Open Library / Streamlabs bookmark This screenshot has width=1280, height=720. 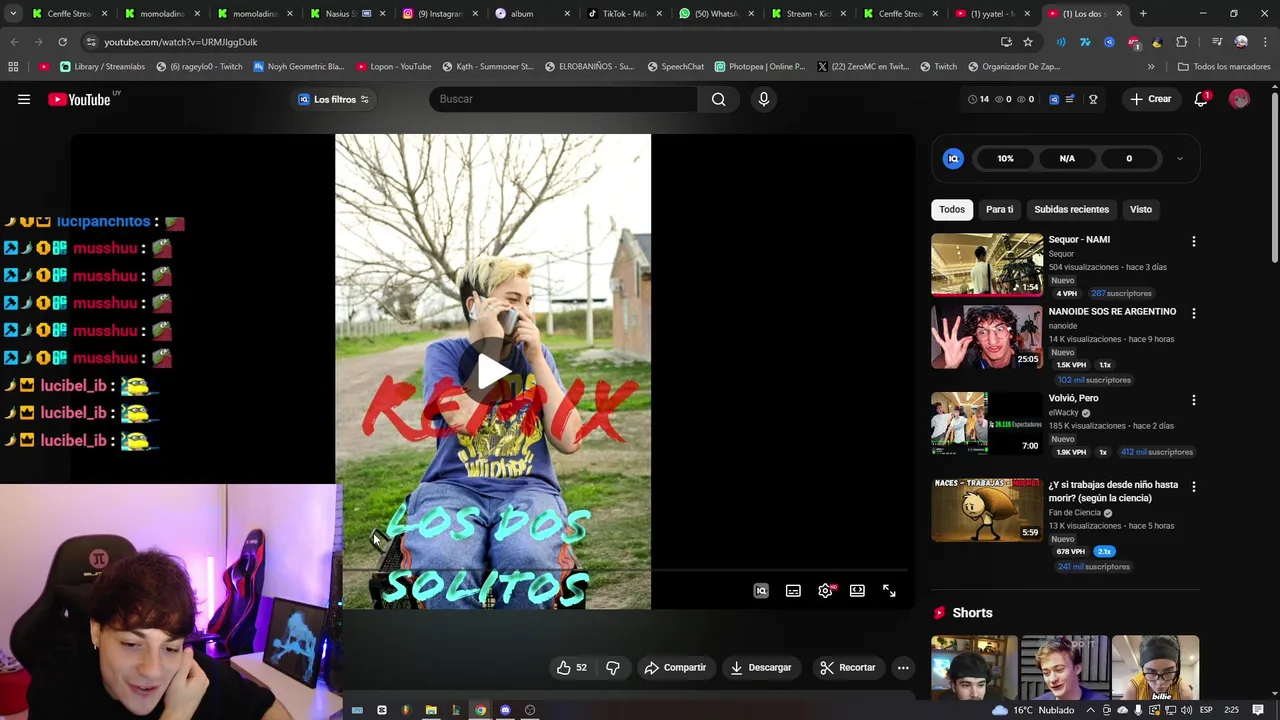[x=102, y=67]
